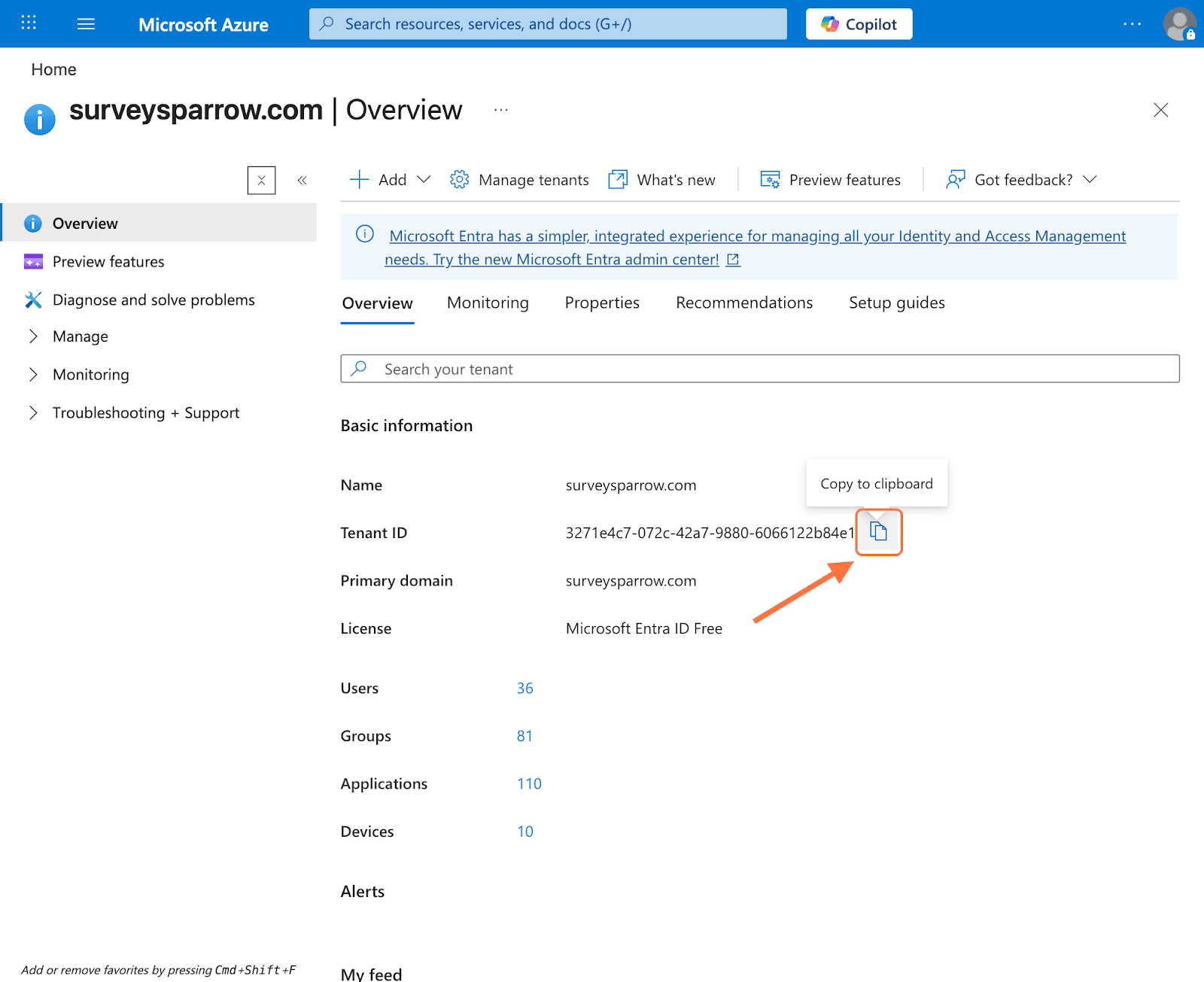
Task: Switch to the Recommendations tab
Action: (743, 303)
